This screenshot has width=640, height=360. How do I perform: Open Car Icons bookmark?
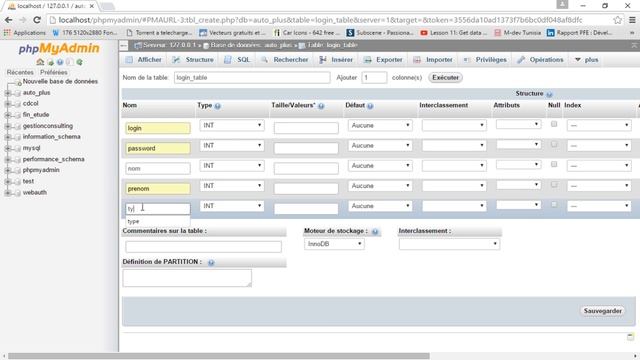pos(308,33)
